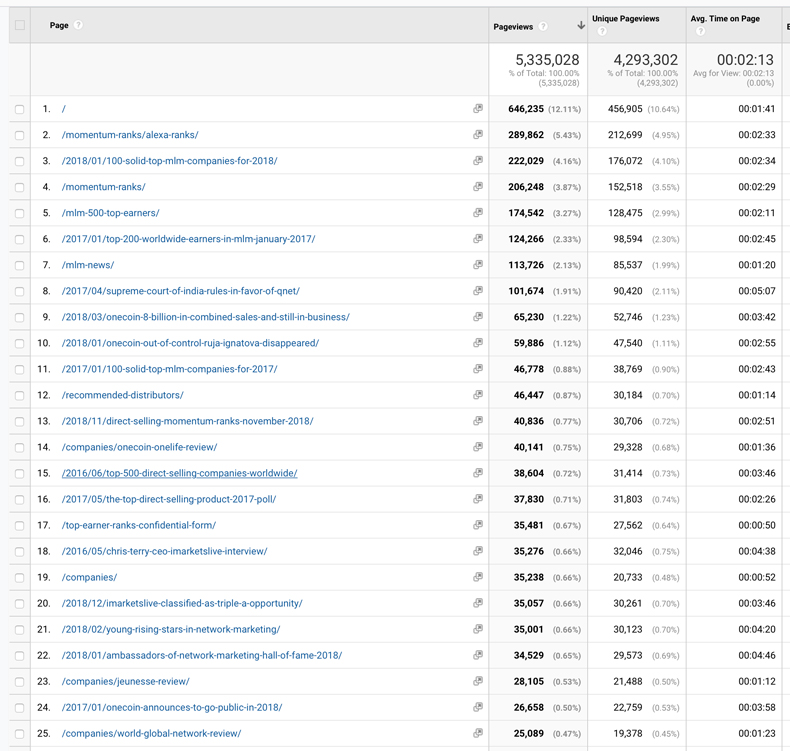The image size is (790, 751).
Task: Click open-link icon for /companies/jeunesse-review/
Action: pos(478,681)
